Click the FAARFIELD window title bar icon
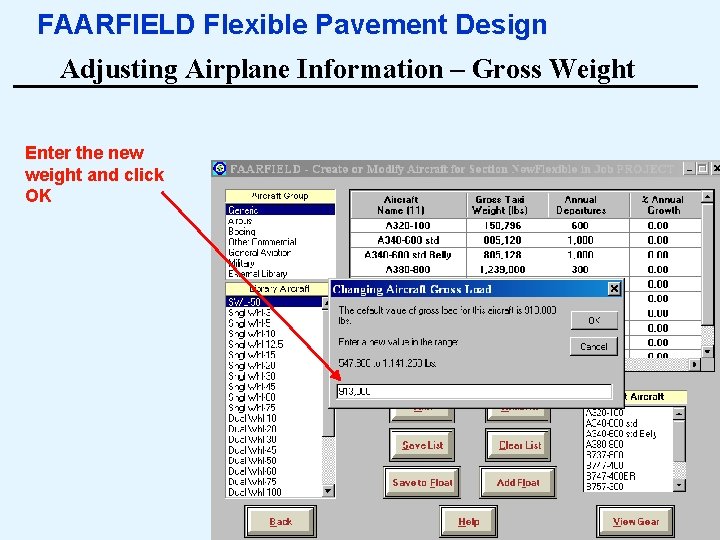 click(220, 169)
